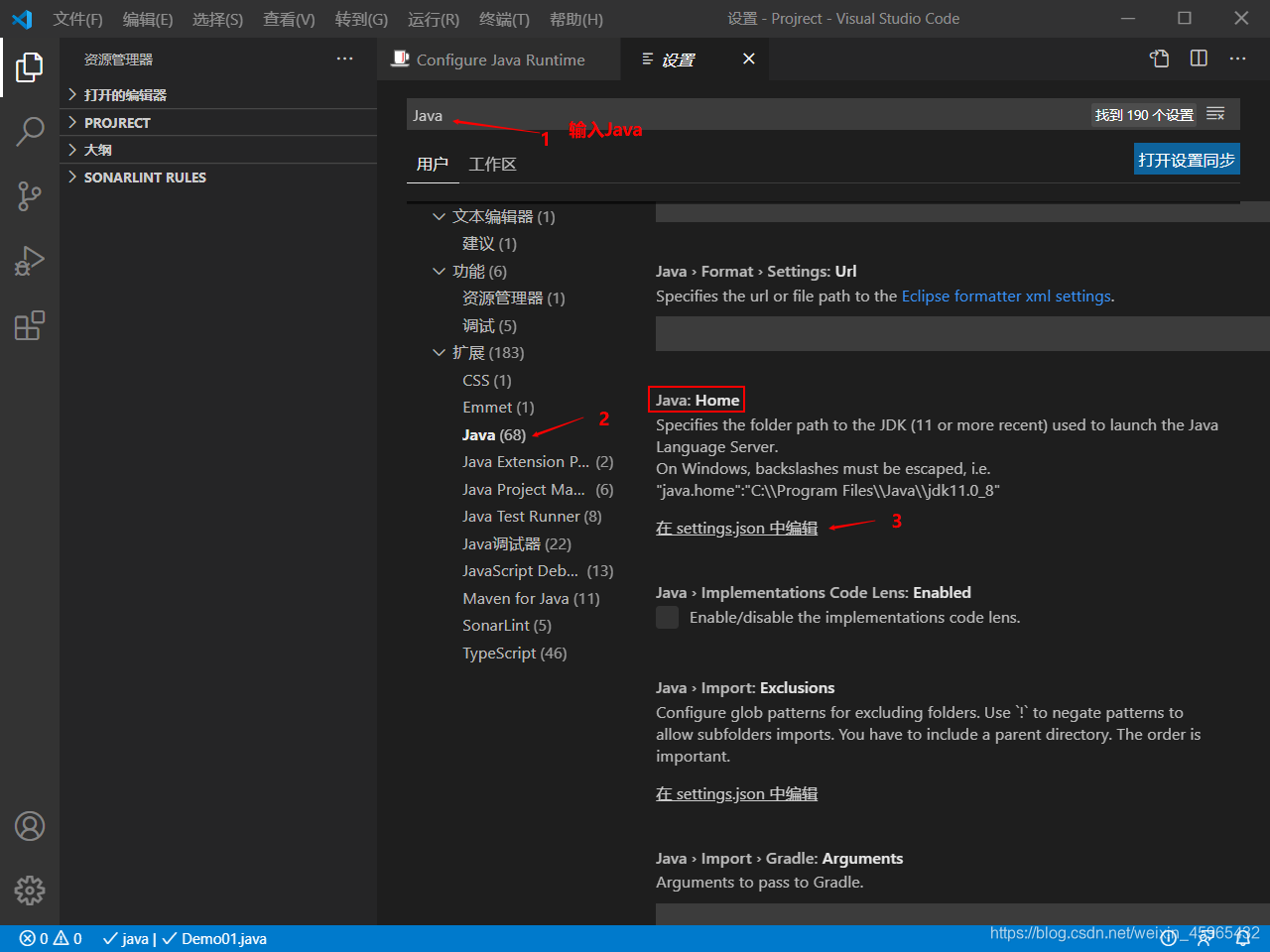Expand the SONARLINT RULES section
The image size is (1270, 952).
pyautogui.click(x=218, y=178)
